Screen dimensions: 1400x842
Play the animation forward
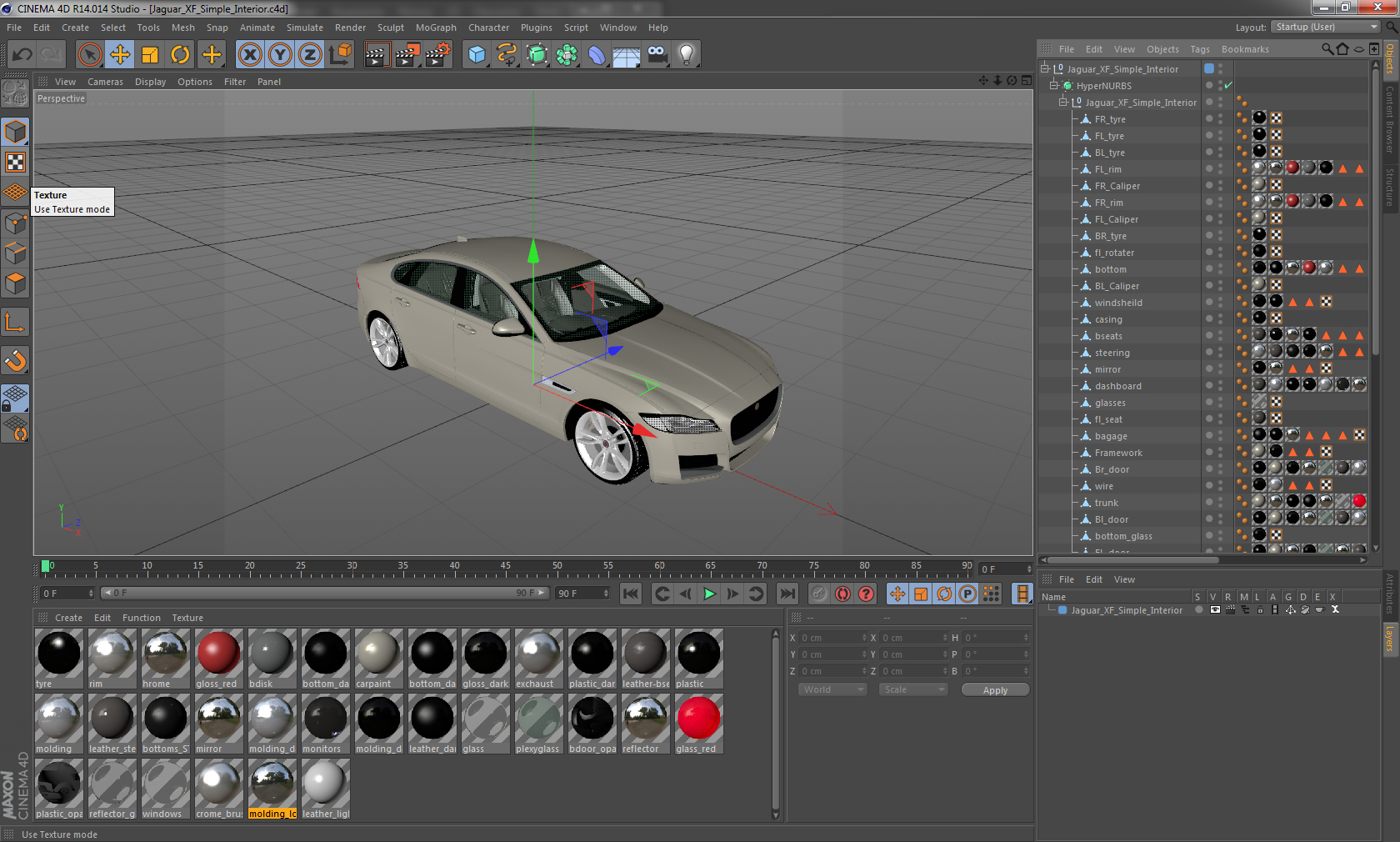(709, 594)
